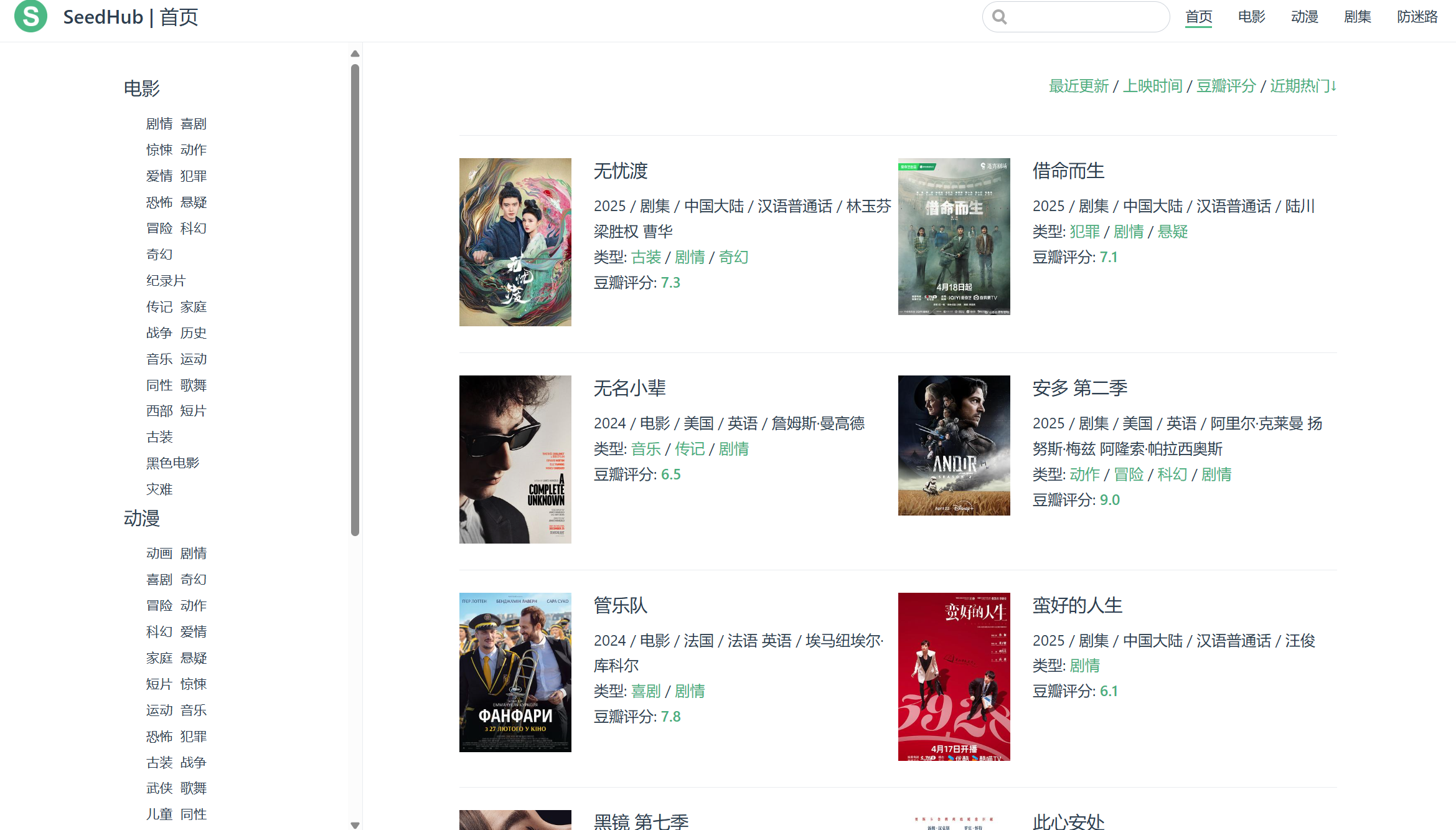Click the search magnifier icon
The width and height of the screenshot is (1456, 830).
click(999, 17)
